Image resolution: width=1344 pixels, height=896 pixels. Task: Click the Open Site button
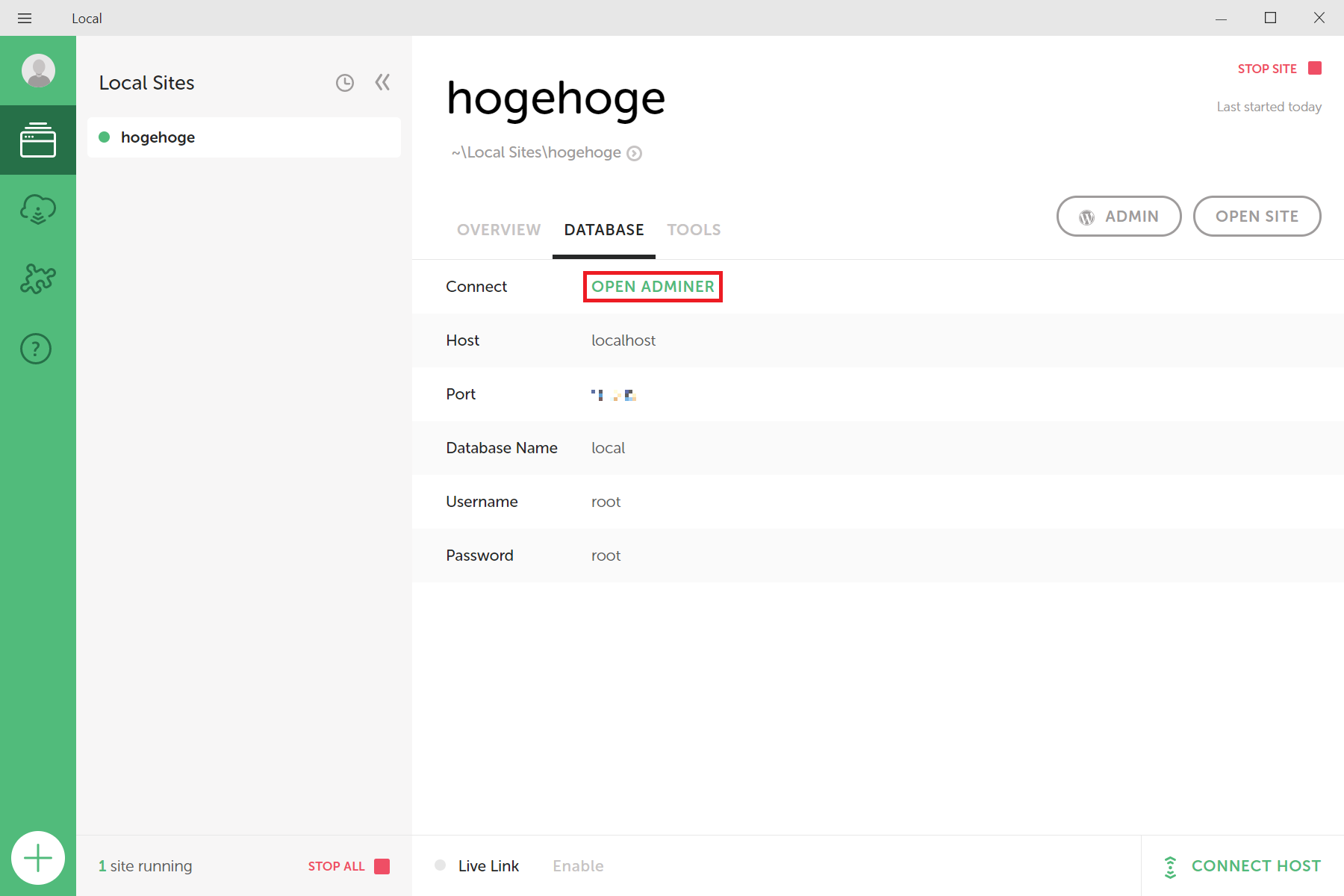click(x=1257, y=217)
